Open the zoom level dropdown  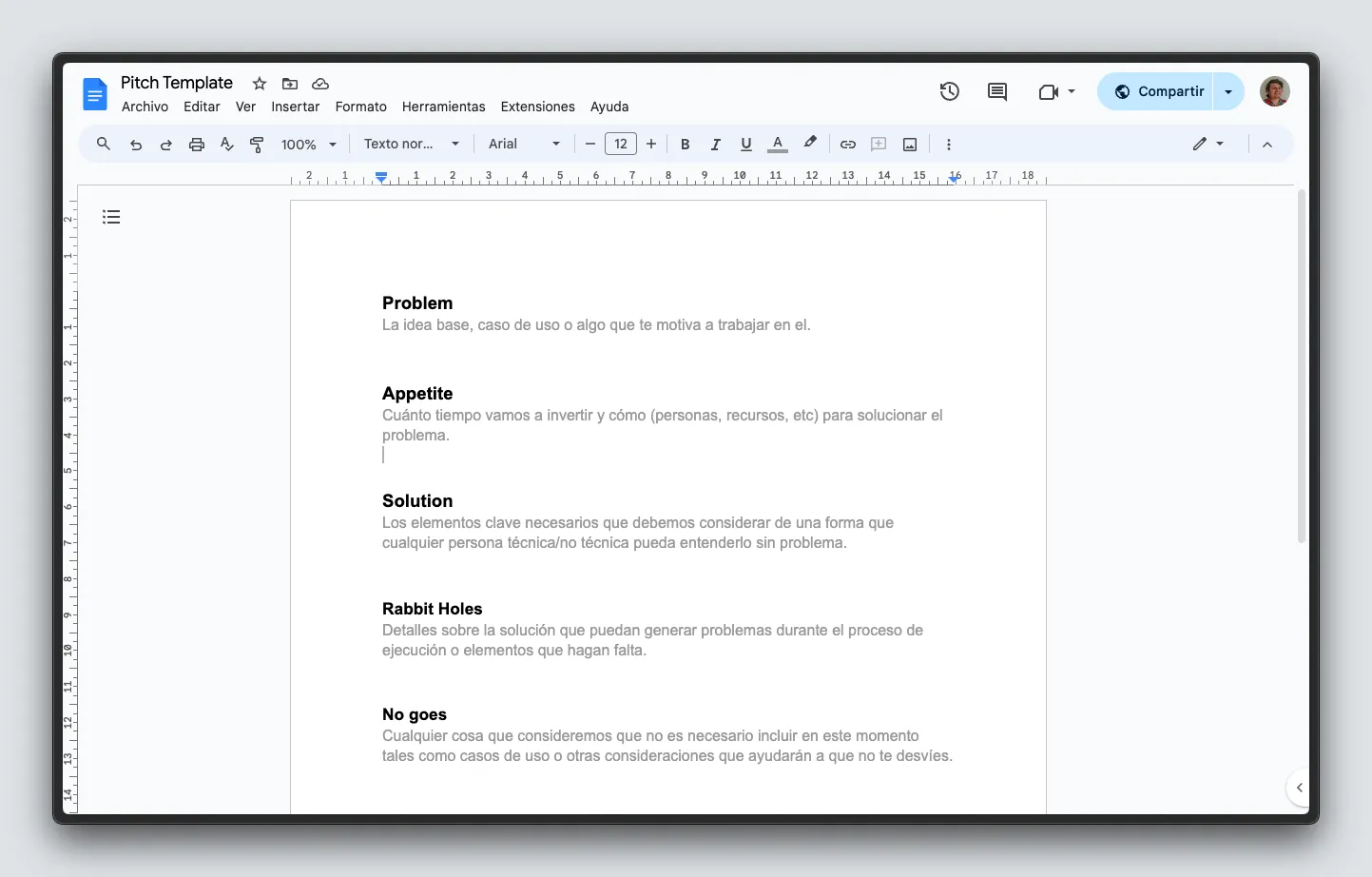pyautogui.click(x=306, y=144)
